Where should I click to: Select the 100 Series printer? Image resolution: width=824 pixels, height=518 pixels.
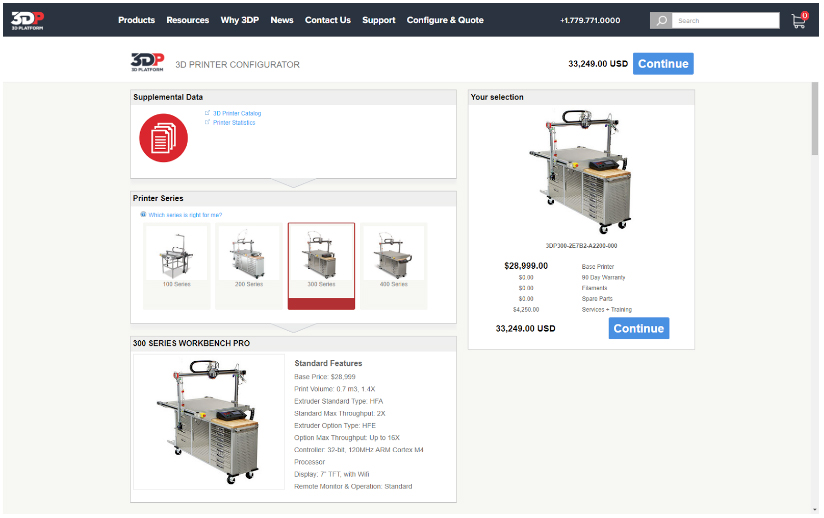[x=177, y=266]
